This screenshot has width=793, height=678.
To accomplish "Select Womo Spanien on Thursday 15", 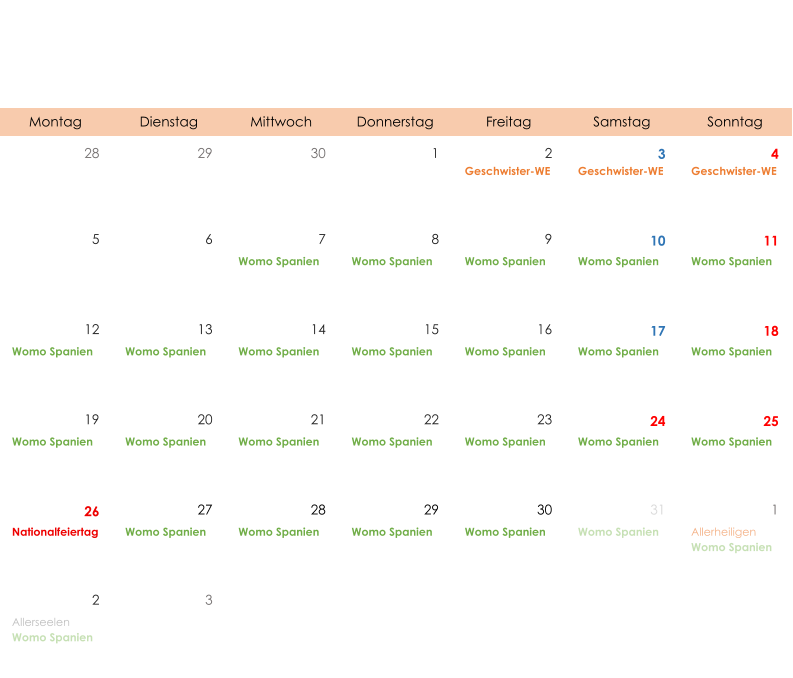I will [392, 351].
